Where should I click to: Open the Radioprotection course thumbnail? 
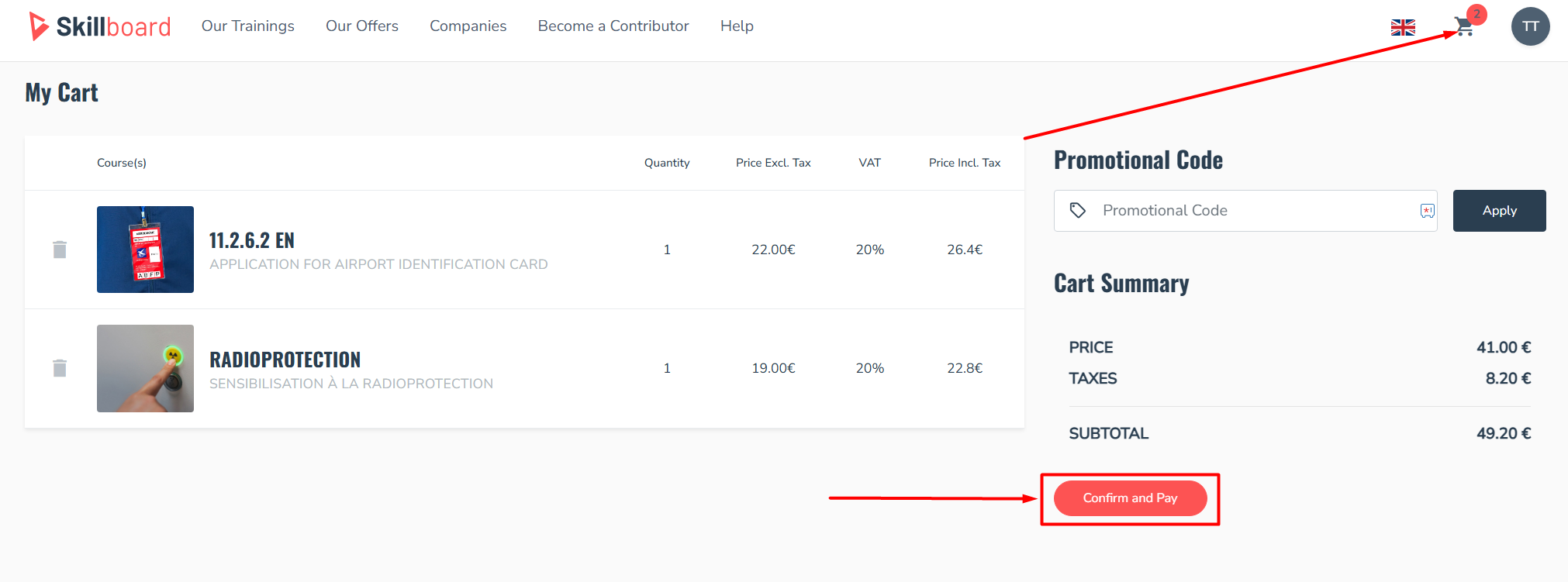click(x=145, y=368)
